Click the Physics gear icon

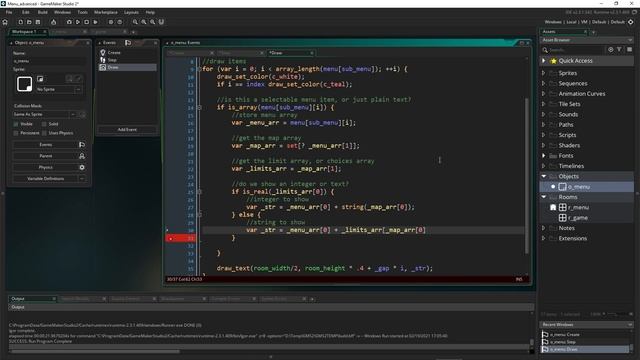click(x=82, y=167)
